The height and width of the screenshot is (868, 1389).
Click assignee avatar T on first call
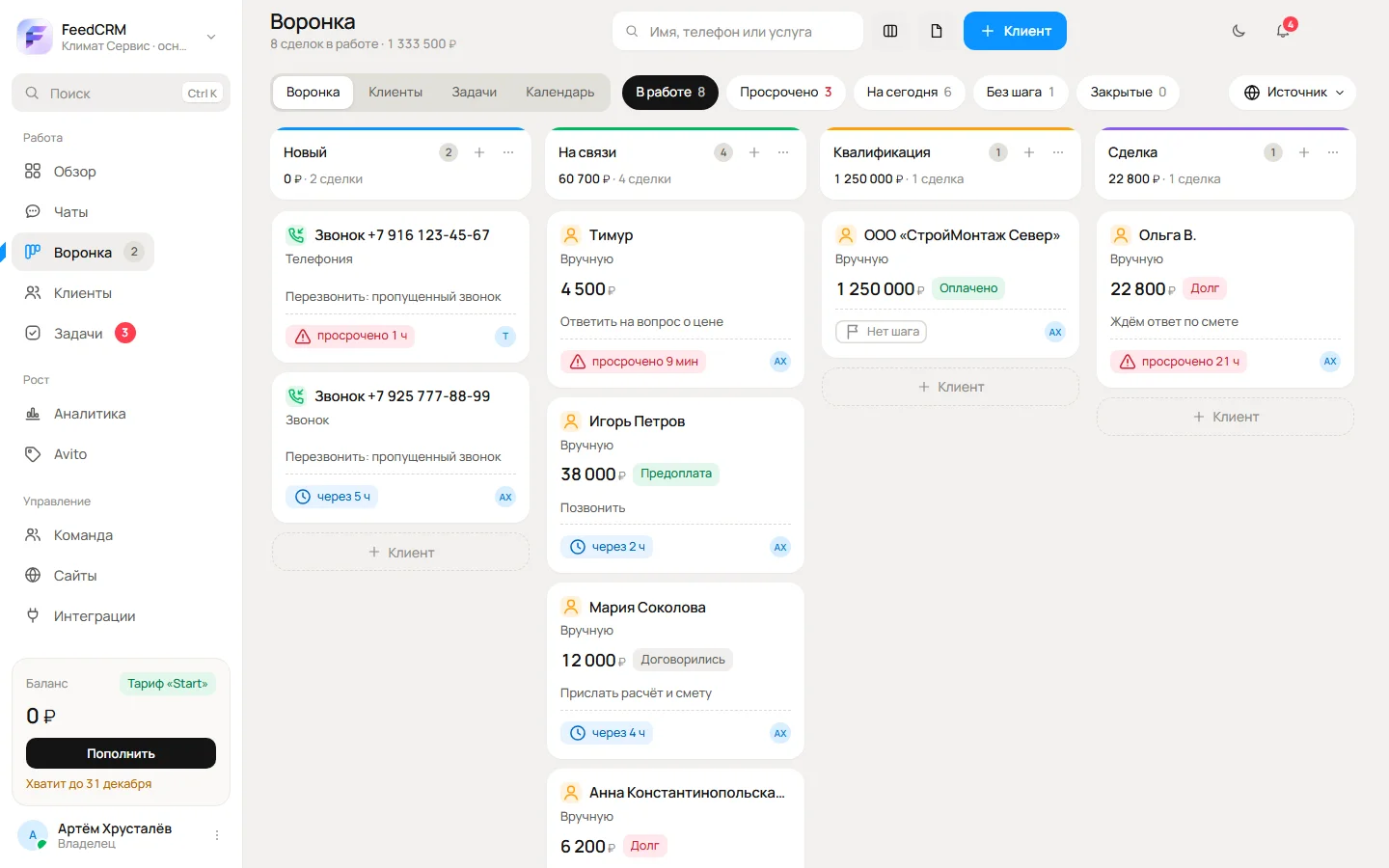coord(505,337)
